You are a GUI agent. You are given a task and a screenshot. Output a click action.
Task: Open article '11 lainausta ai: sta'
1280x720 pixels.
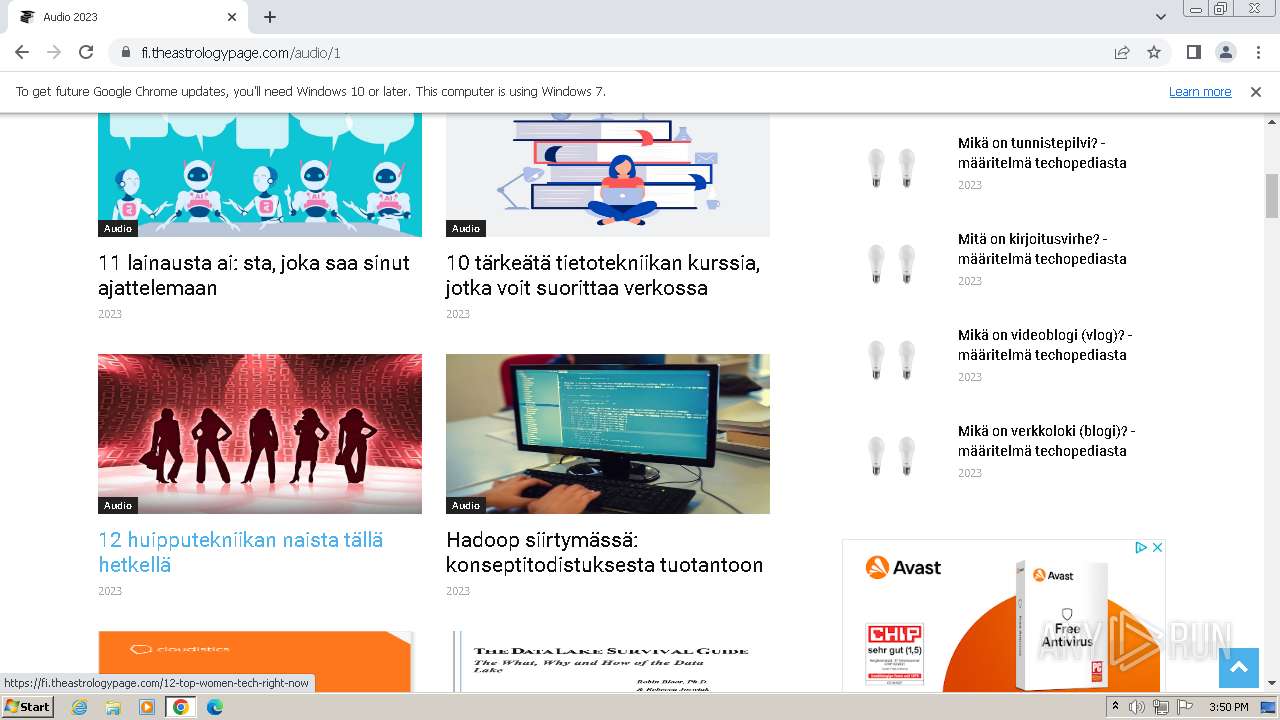pyautogui.click(x=254, y=275)
